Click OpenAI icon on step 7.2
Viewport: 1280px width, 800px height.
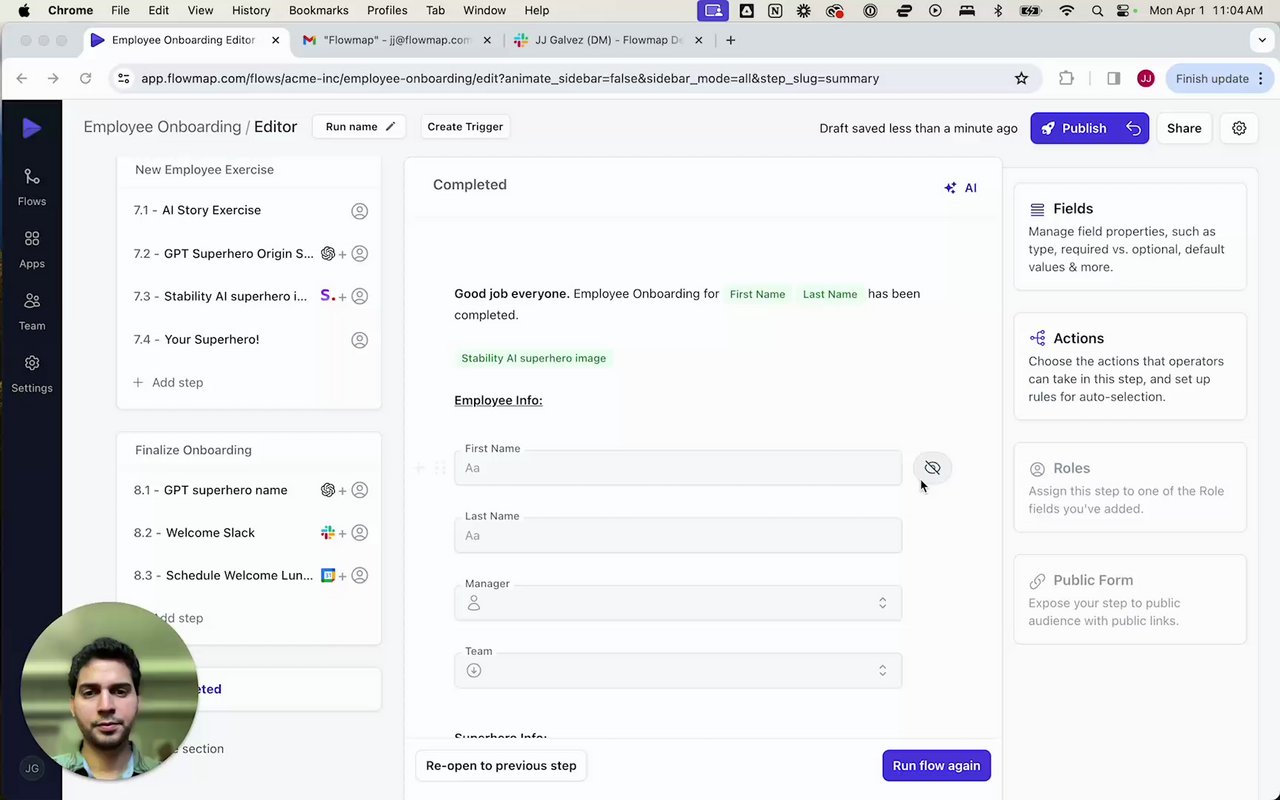[327, 254]
